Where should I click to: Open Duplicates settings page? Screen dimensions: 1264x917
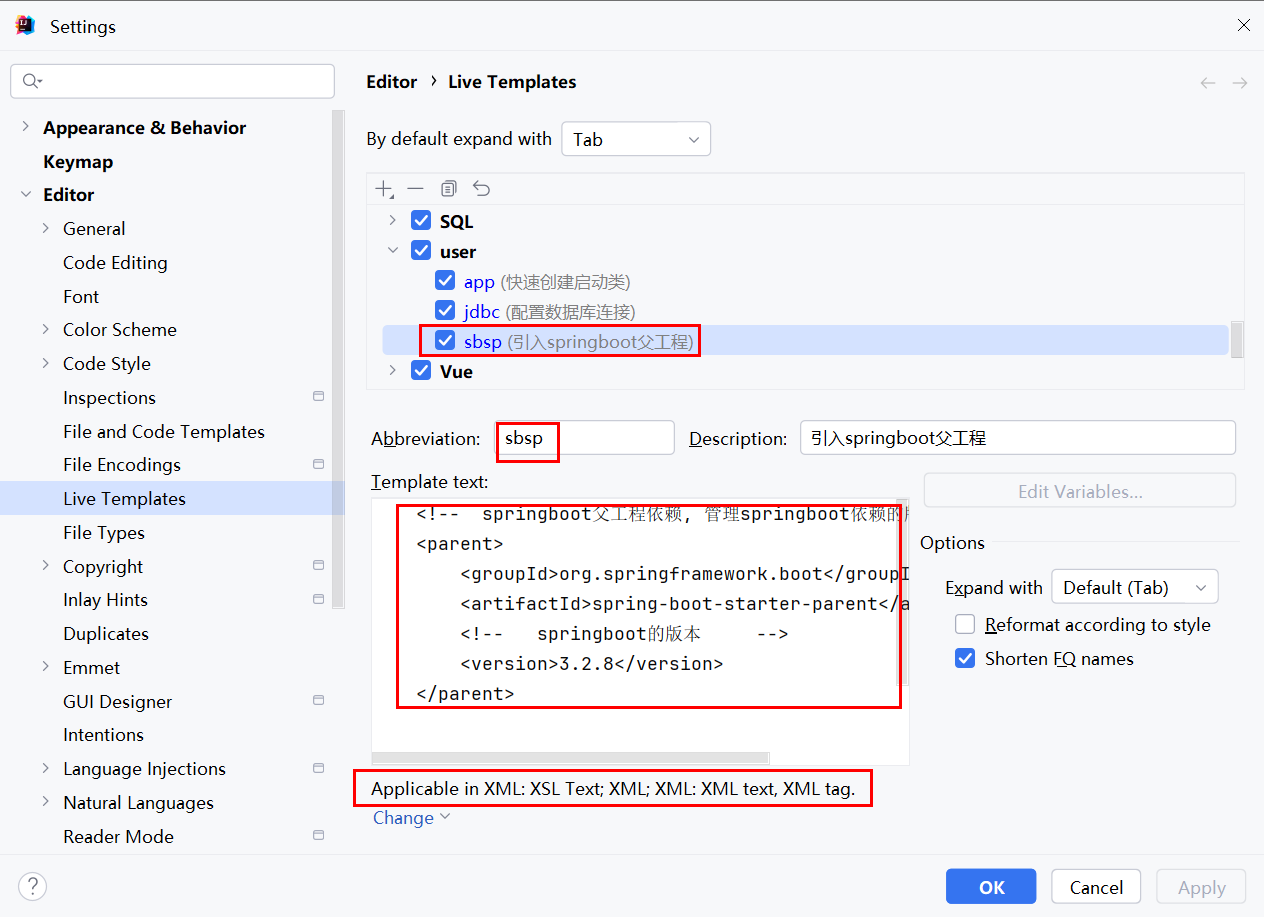(x=106, y=633)
